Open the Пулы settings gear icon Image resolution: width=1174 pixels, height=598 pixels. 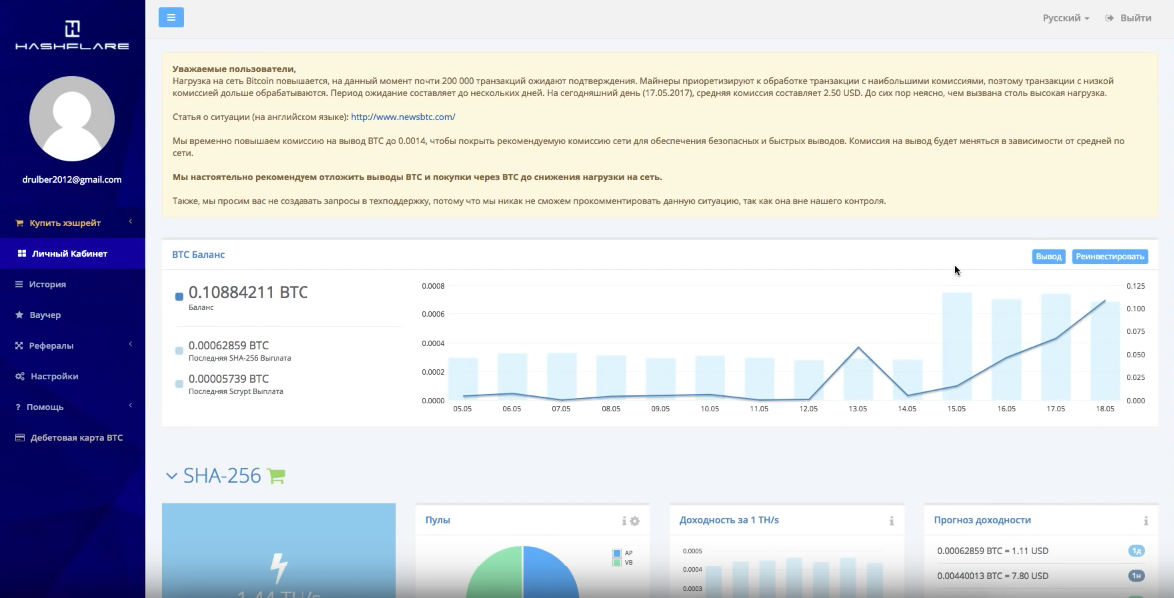point(634,521)
